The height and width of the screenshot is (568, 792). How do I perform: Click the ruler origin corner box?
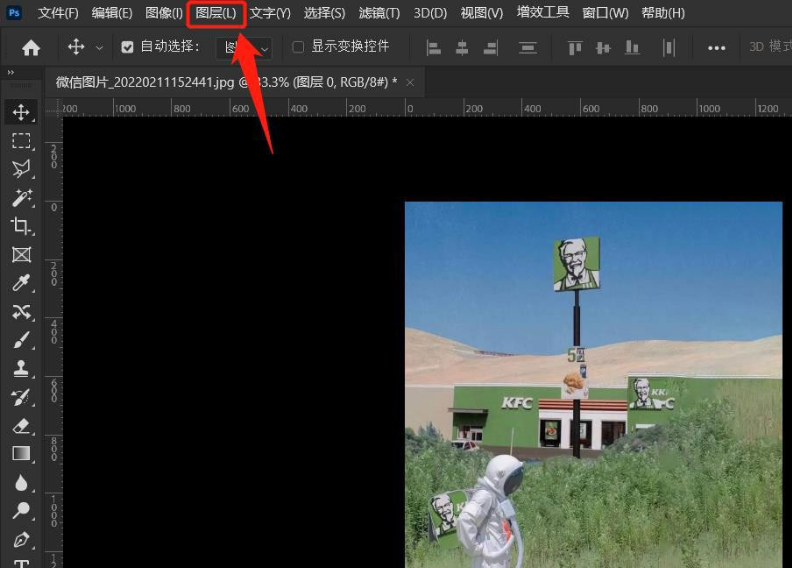tap(53, 108)
